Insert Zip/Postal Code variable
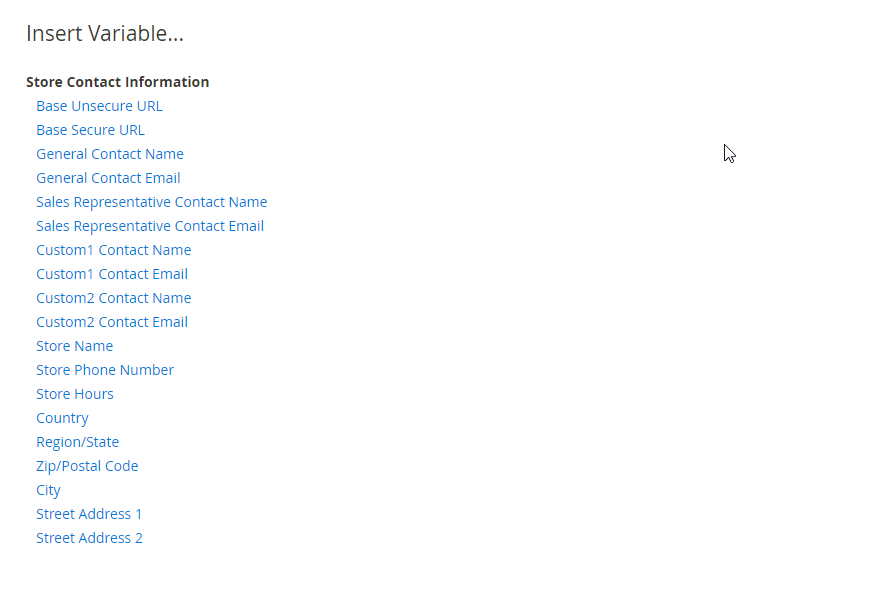 click(87, 466)
